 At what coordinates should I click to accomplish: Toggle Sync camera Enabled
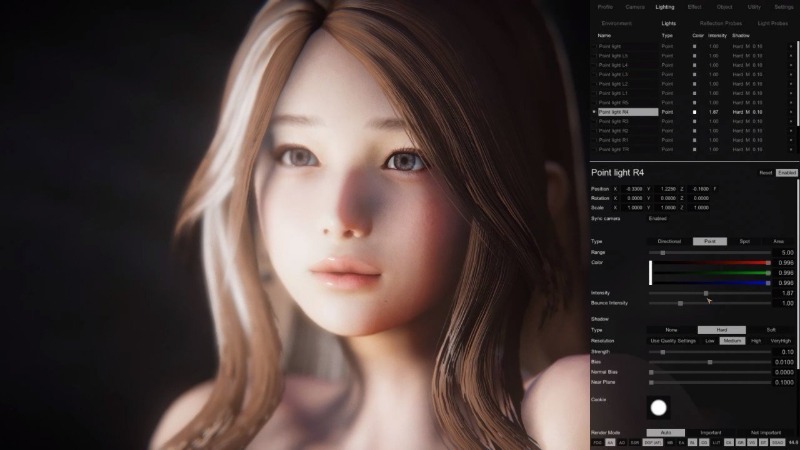click(658, 218)
